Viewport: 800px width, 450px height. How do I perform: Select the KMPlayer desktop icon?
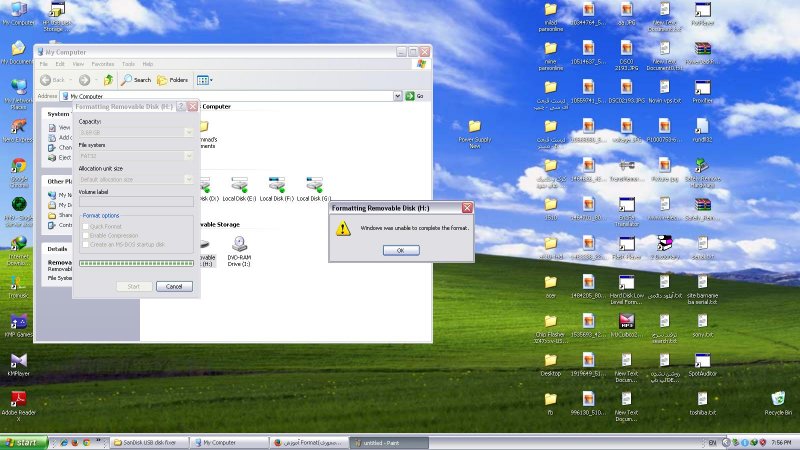[18, 364]
